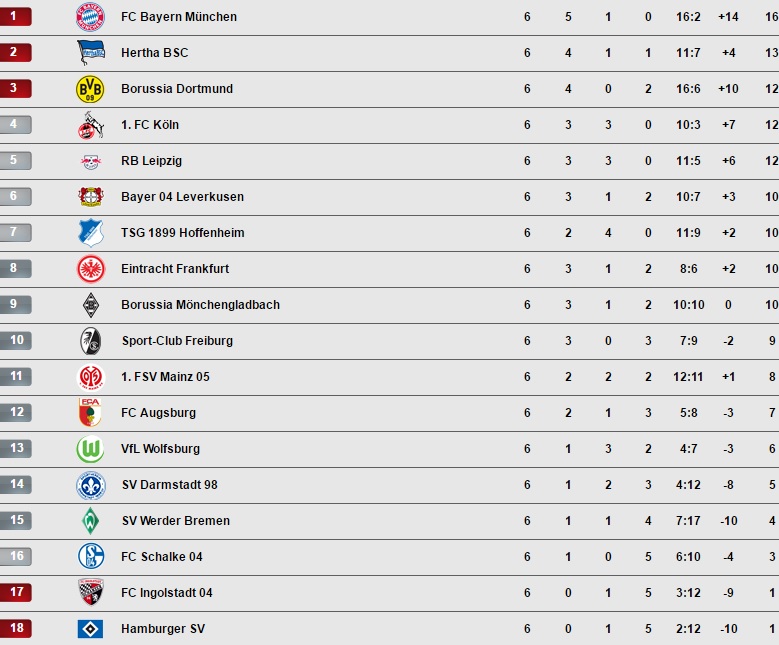Open the 1. FSV Mainz 05 team link

165,377
